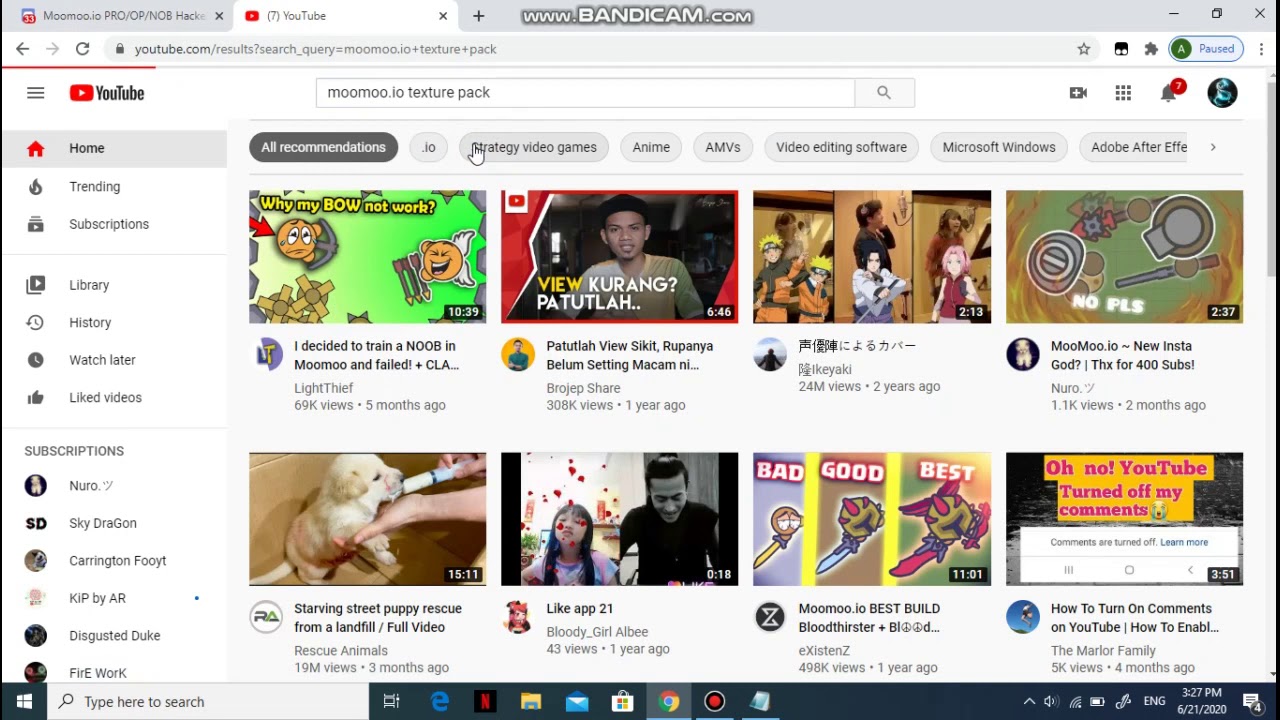
Task: Select Home in the sidebar
Action: (114, 148)
